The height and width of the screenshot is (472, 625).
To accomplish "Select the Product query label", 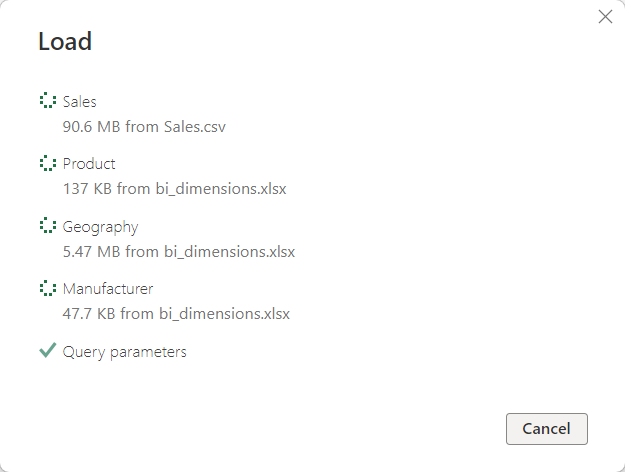I will [89, 164].
